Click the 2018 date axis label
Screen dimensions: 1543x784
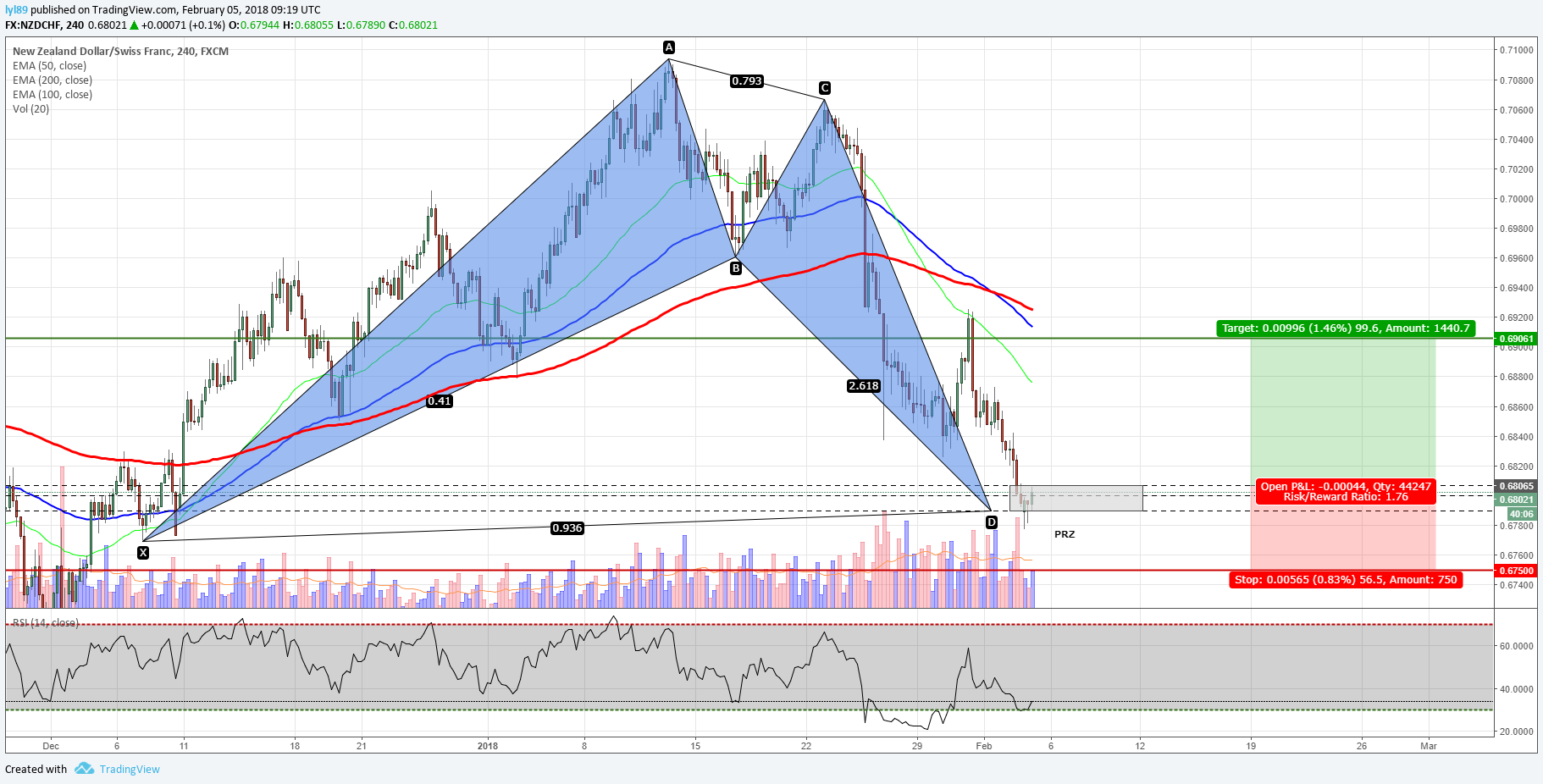click(488, 746)
